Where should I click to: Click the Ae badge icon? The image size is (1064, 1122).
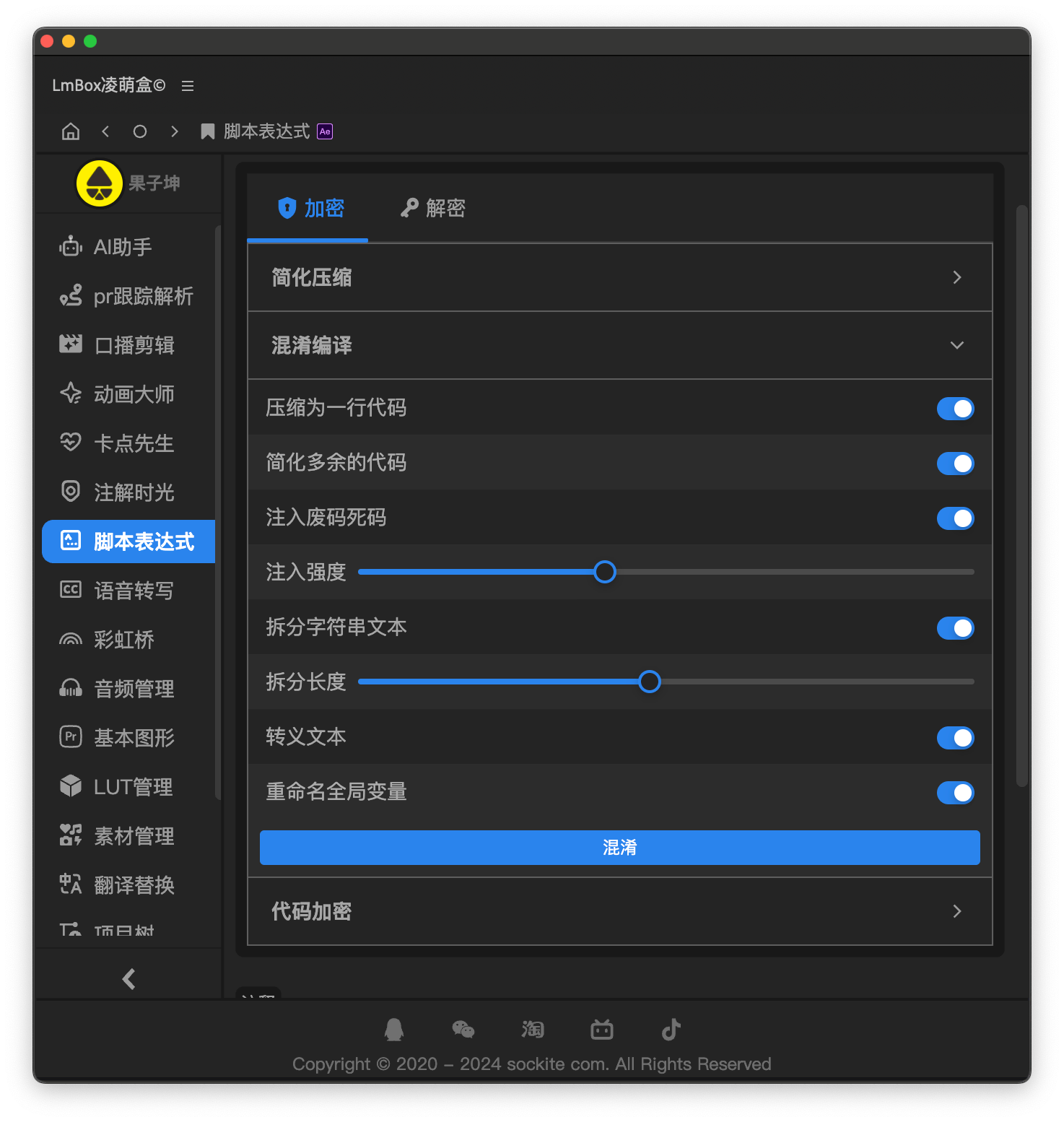click(326, 131)
